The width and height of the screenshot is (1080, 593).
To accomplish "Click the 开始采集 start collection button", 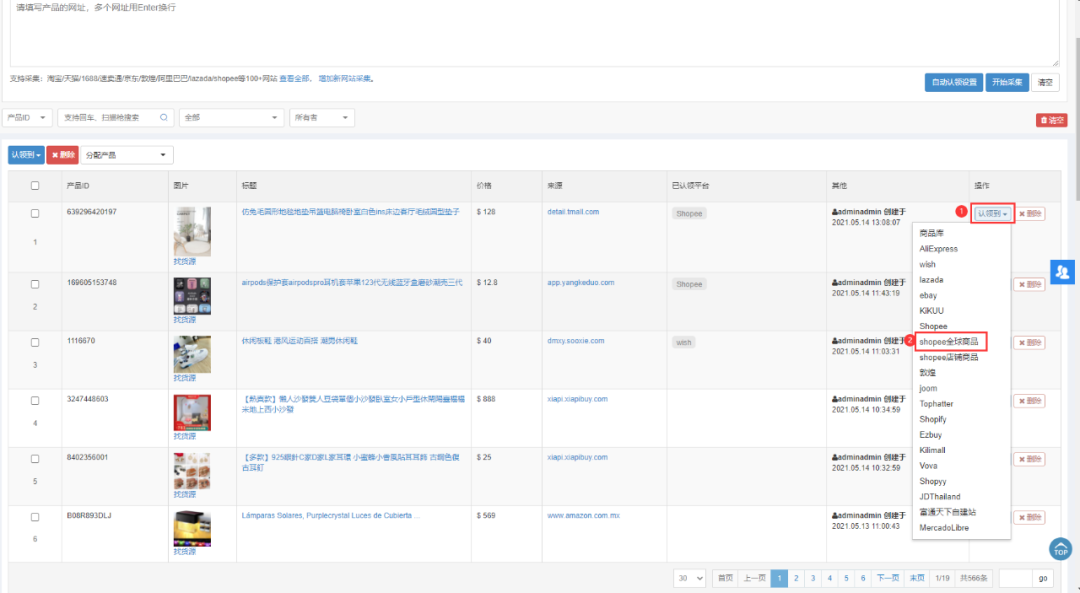I will [1007, 82].
